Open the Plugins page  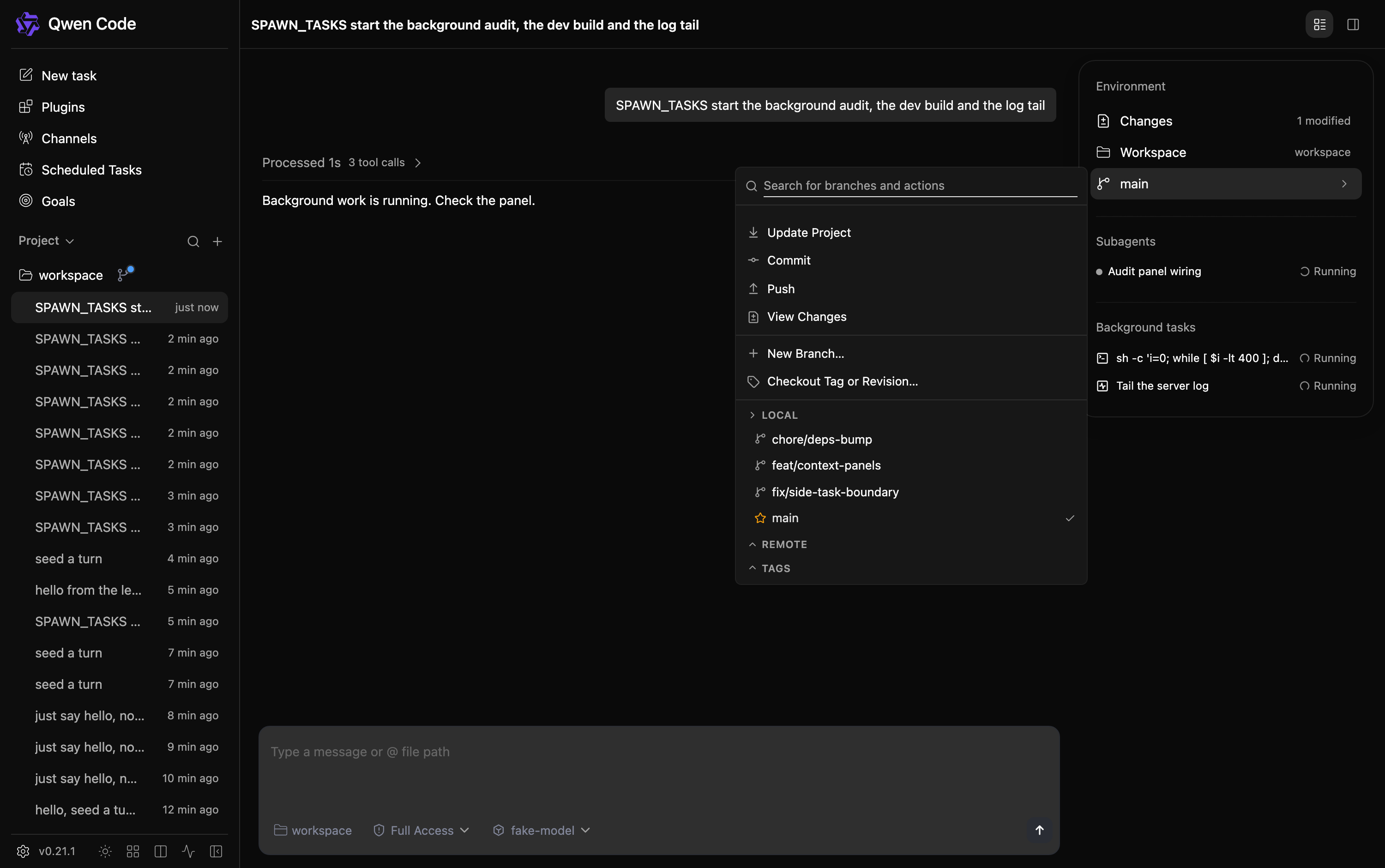[120, 107]
